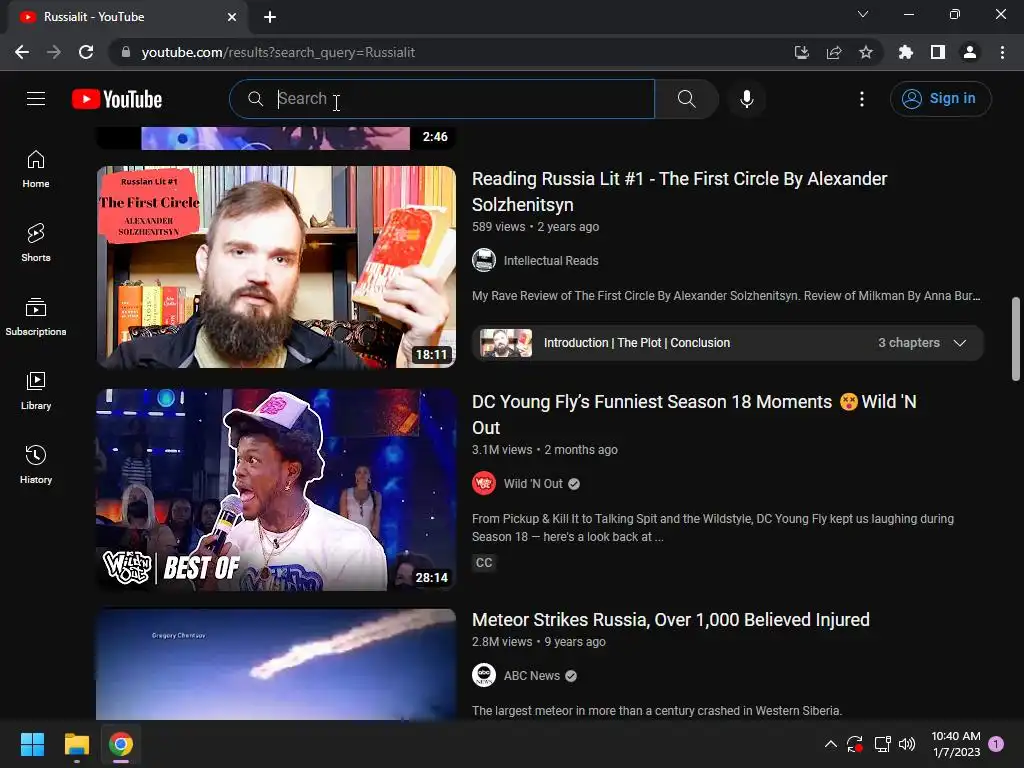Select the Russialit - YouTube tab
The image size is (1024, 768).
point(127,17)
